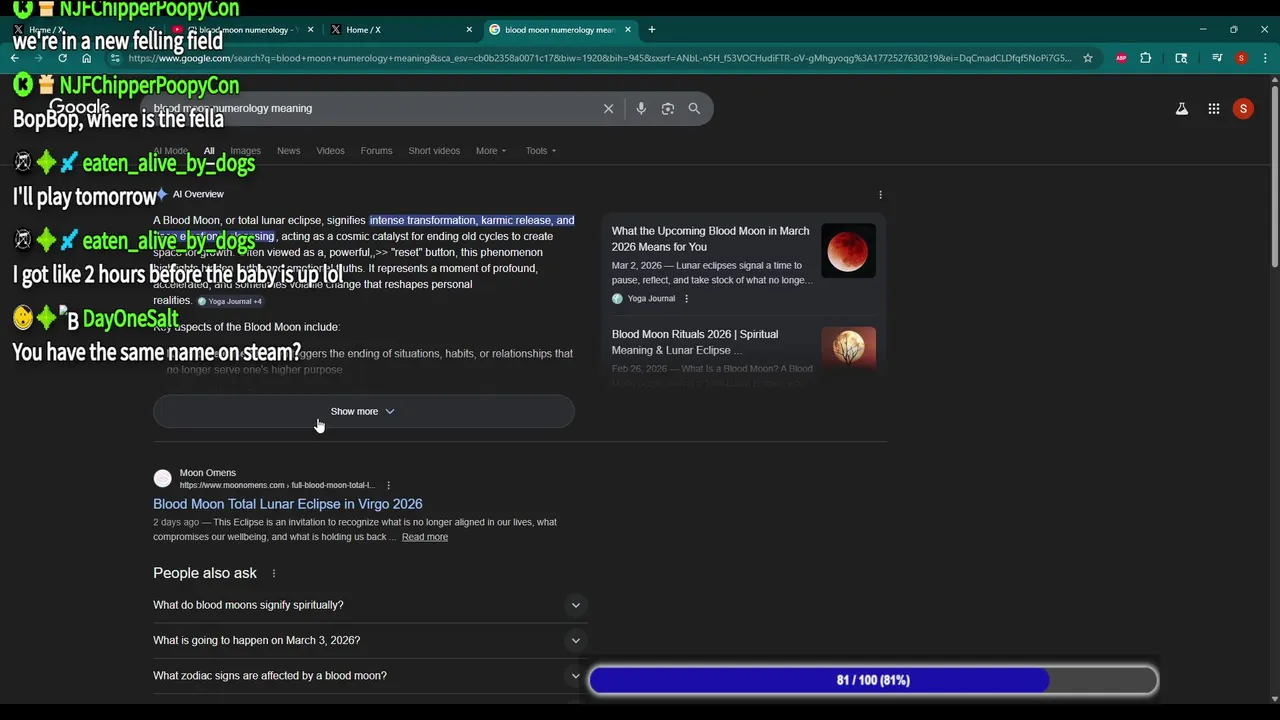This screenshot has height=720, width=1280.
Task: View site information icon beside the URL
Action: point(115,58)
